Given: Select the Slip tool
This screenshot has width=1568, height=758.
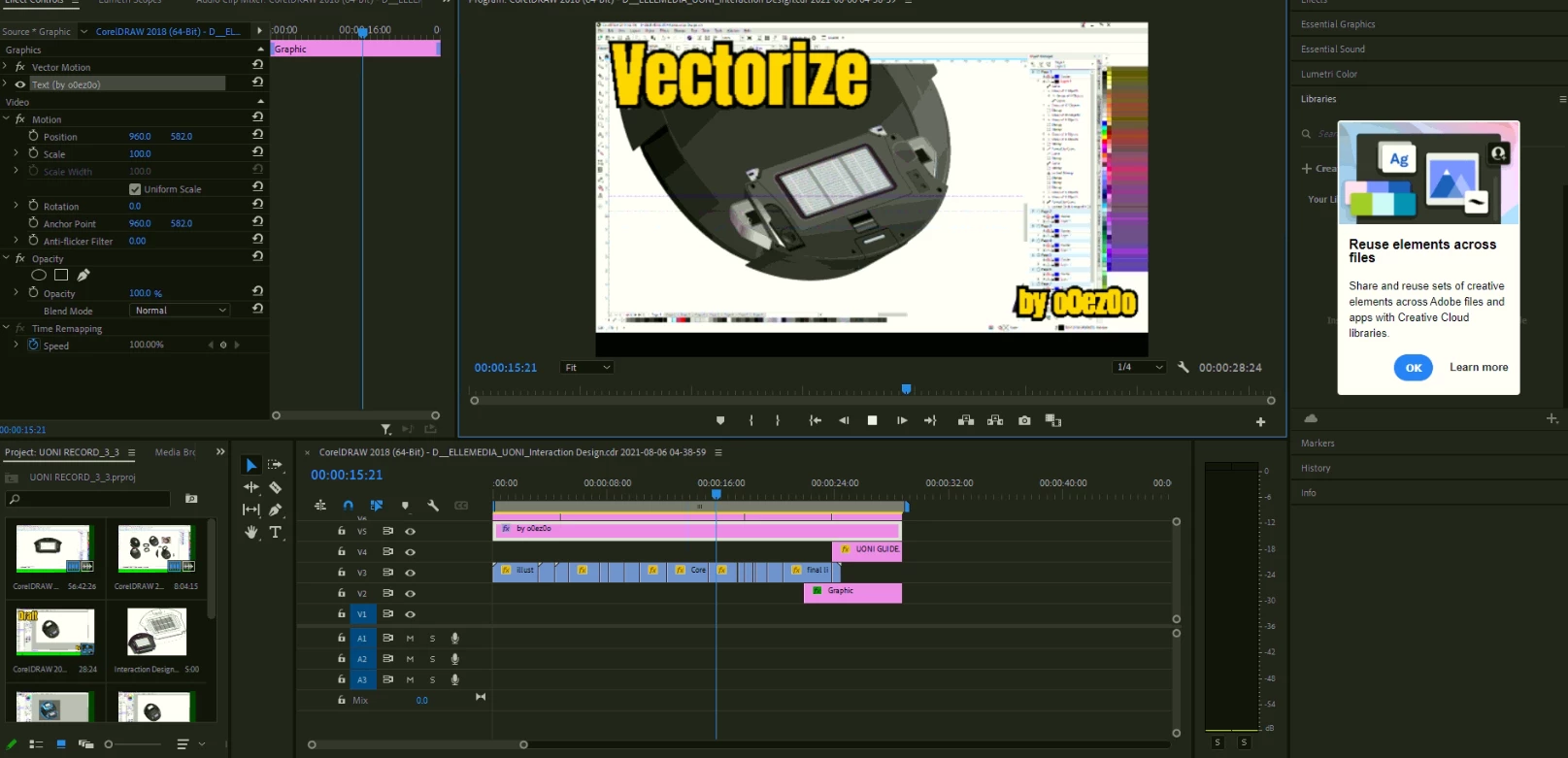Looking at the screenshot, I should (x=251, y=510).
